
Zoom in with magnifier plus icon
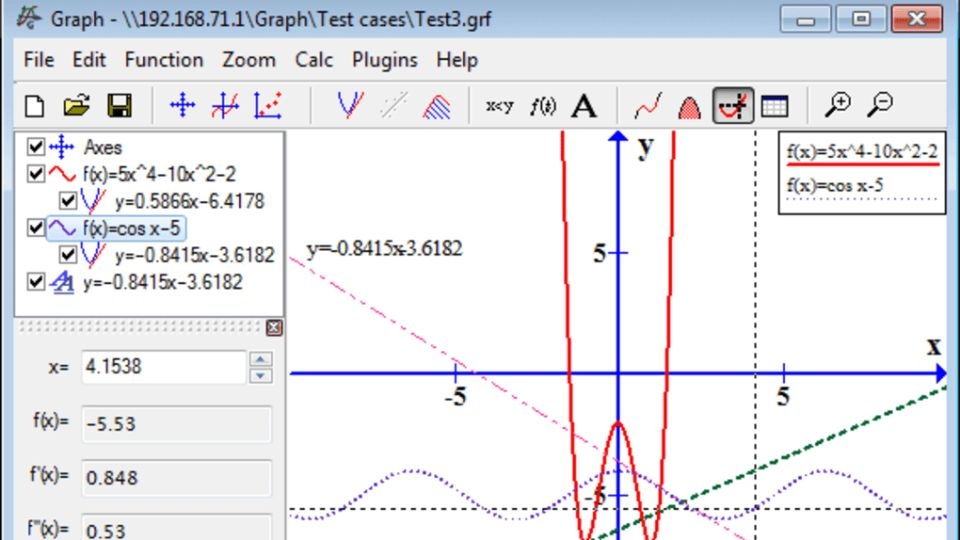(838, 105)
